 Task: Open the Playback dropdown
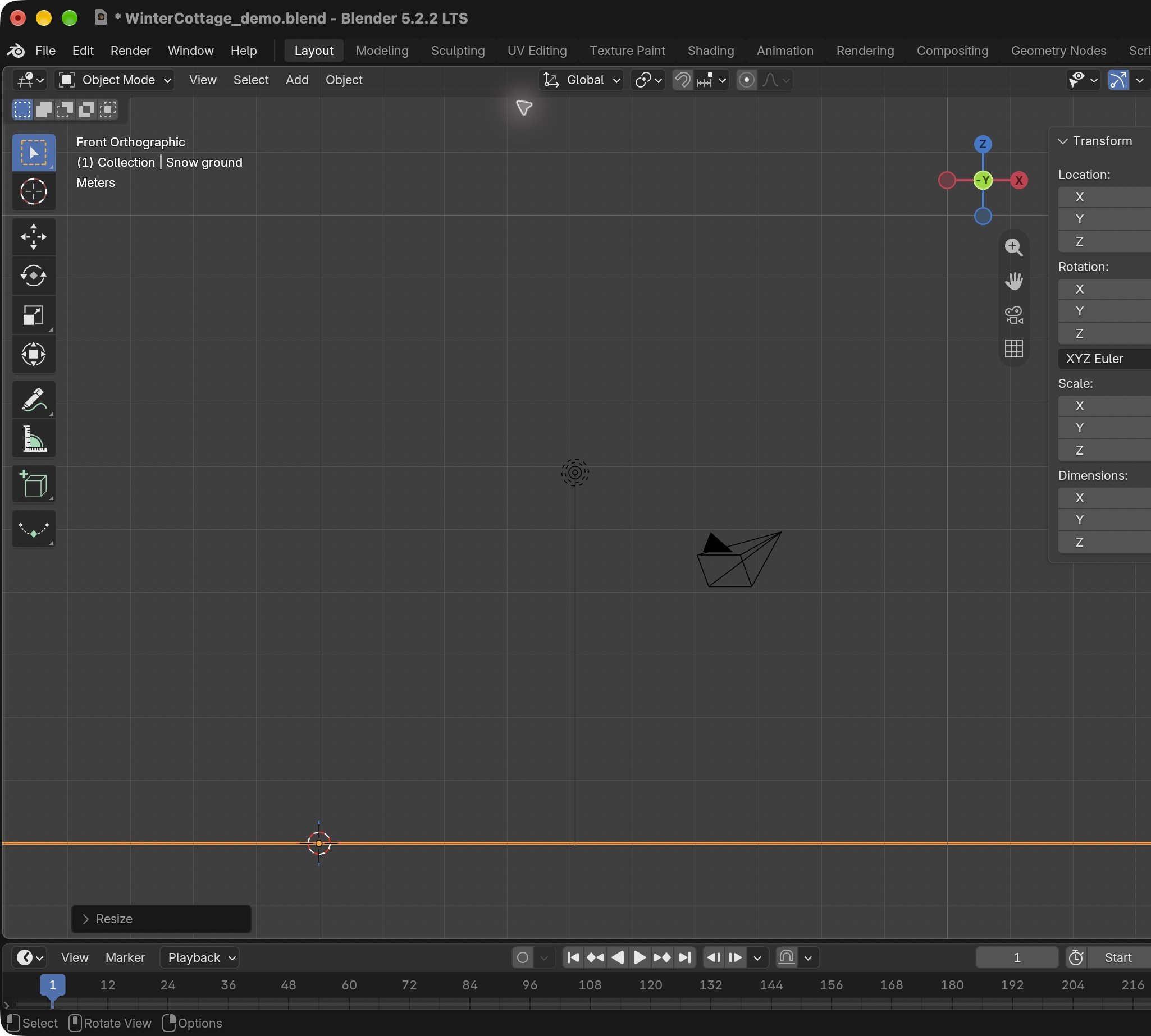coord(200,957)
